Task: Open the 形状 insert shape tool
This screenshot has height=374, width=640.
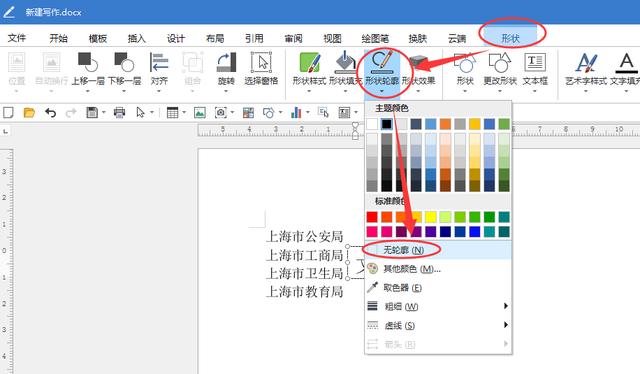Action: 465,69
